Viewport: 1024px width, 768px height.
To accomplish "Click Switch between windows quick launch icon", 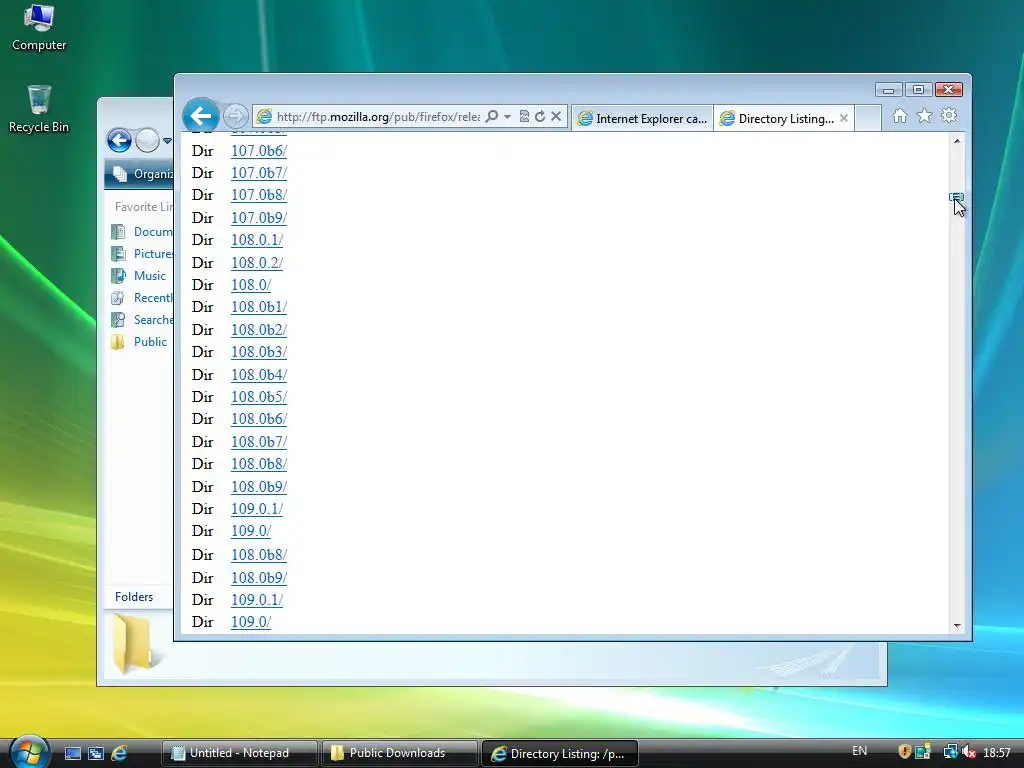I will pyautogui.click(x=96, y=754).
